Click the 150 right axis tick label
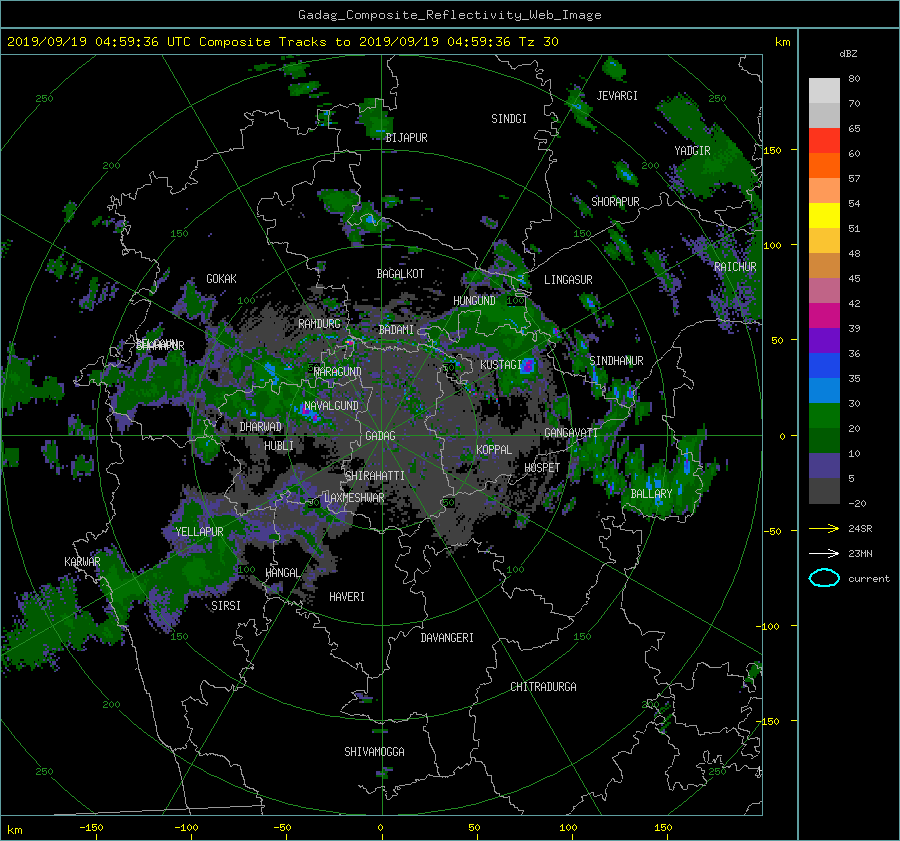The height and width of the screenshot is (841, 900). point(772,150)
